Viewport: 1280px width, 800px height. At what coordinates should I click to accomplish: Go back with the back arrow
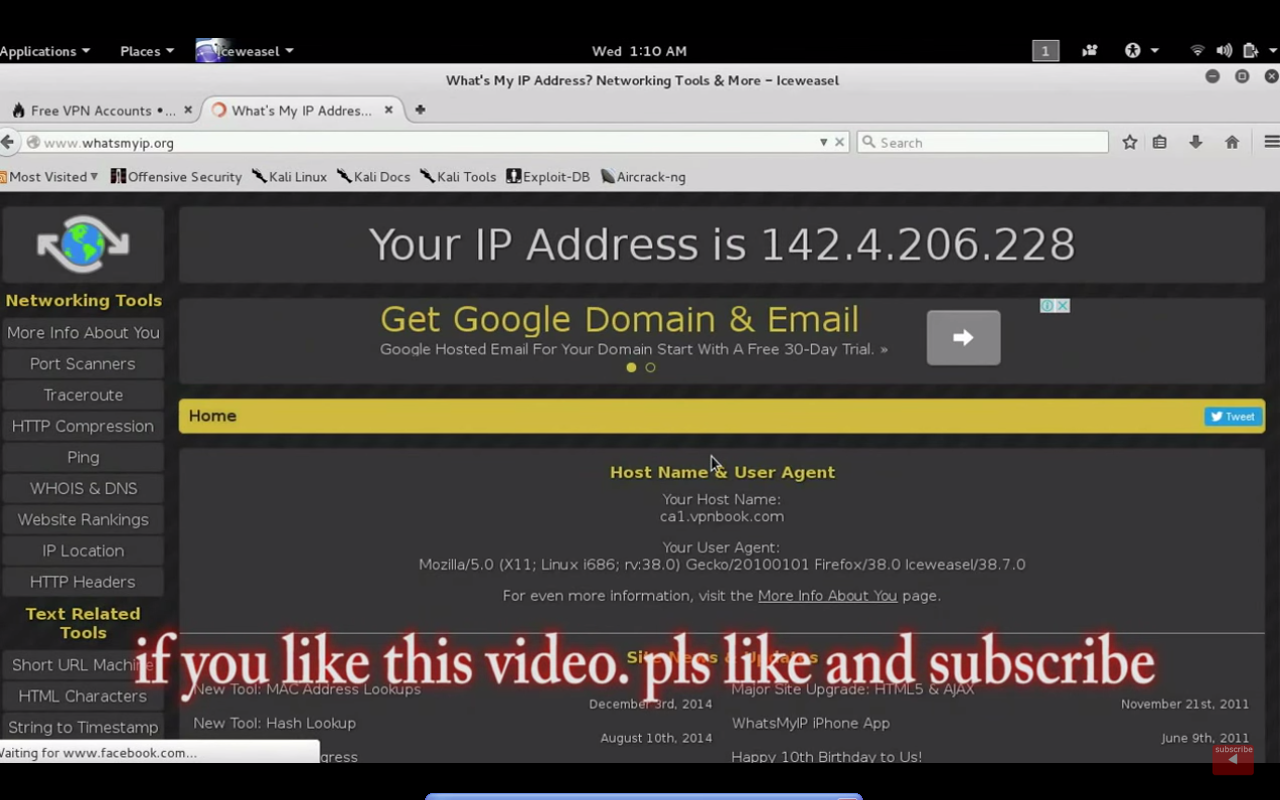point(8,142)
